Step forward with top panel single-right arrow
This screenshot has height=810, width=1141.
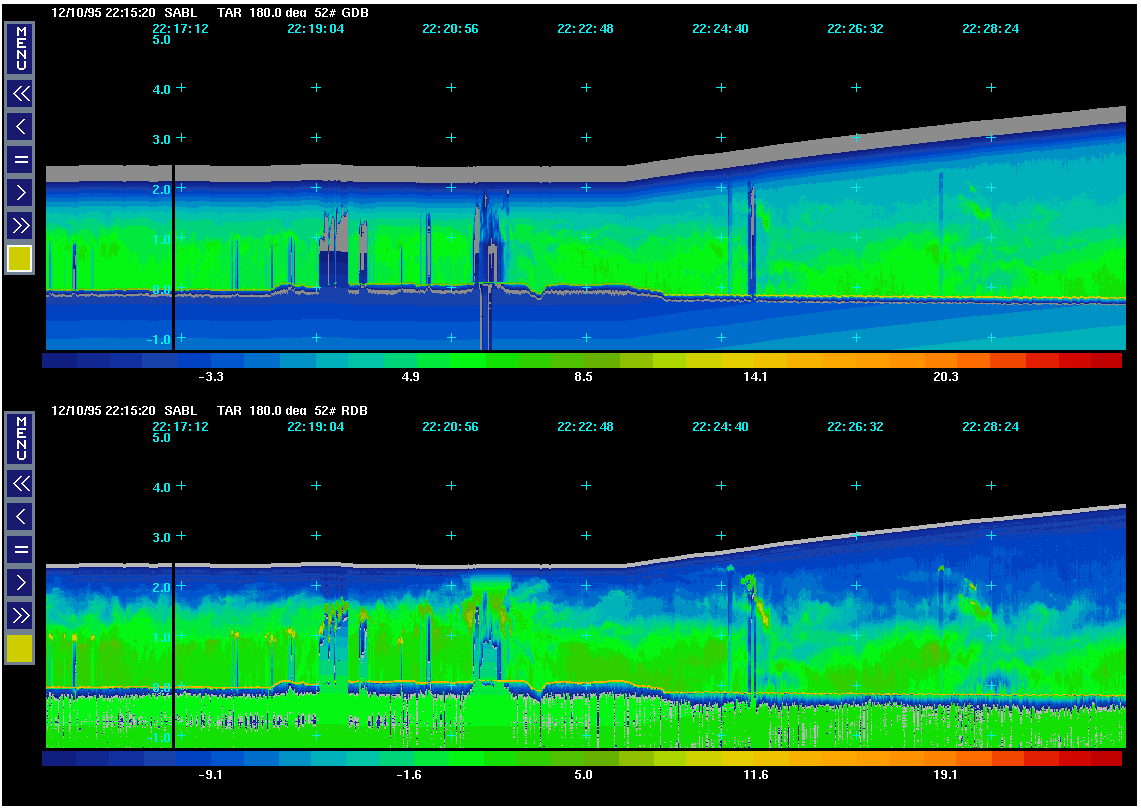[20, 192]
